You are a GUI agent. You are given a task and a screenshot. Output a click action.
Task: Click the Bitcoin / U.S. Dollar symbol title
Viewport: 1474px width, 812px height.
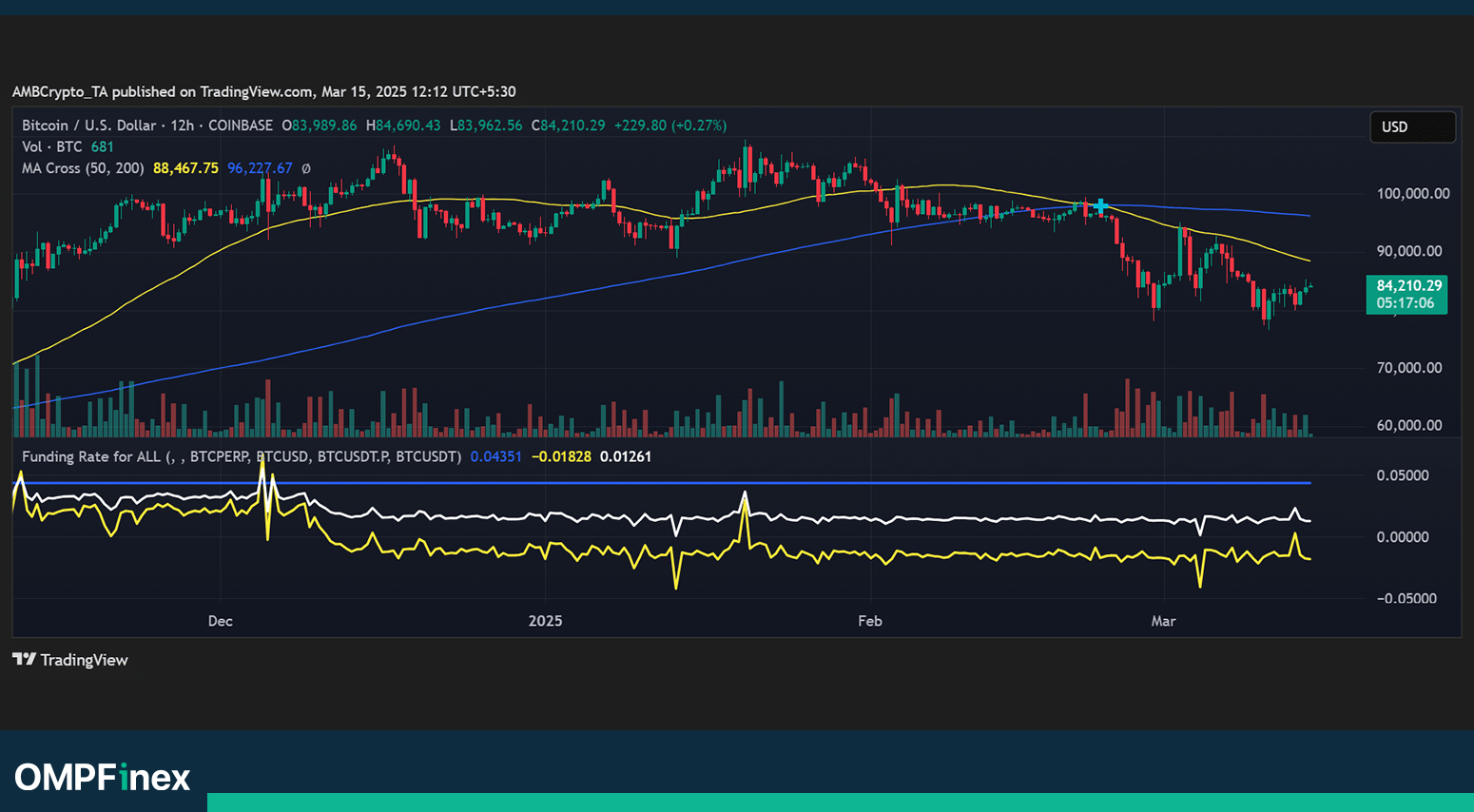88,126
